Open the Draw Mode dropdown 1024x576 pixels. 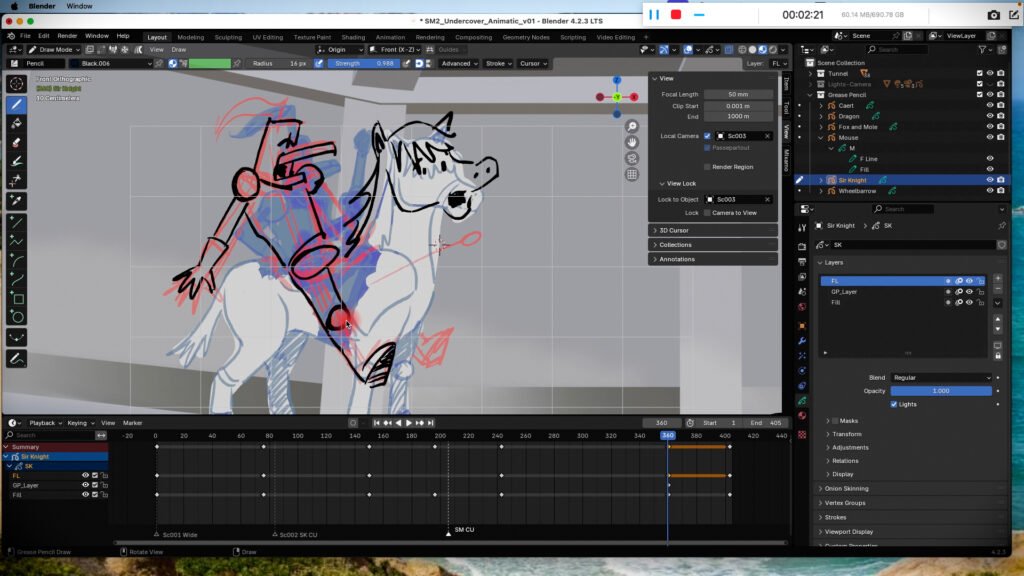(54, 50)
